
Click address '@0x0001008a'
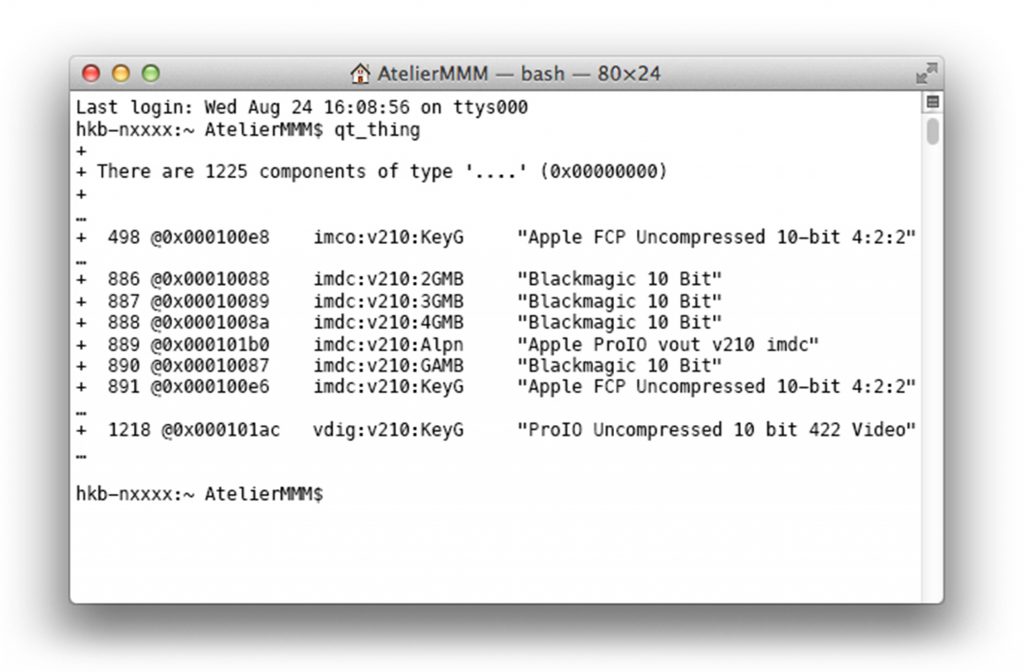[210, 323]
